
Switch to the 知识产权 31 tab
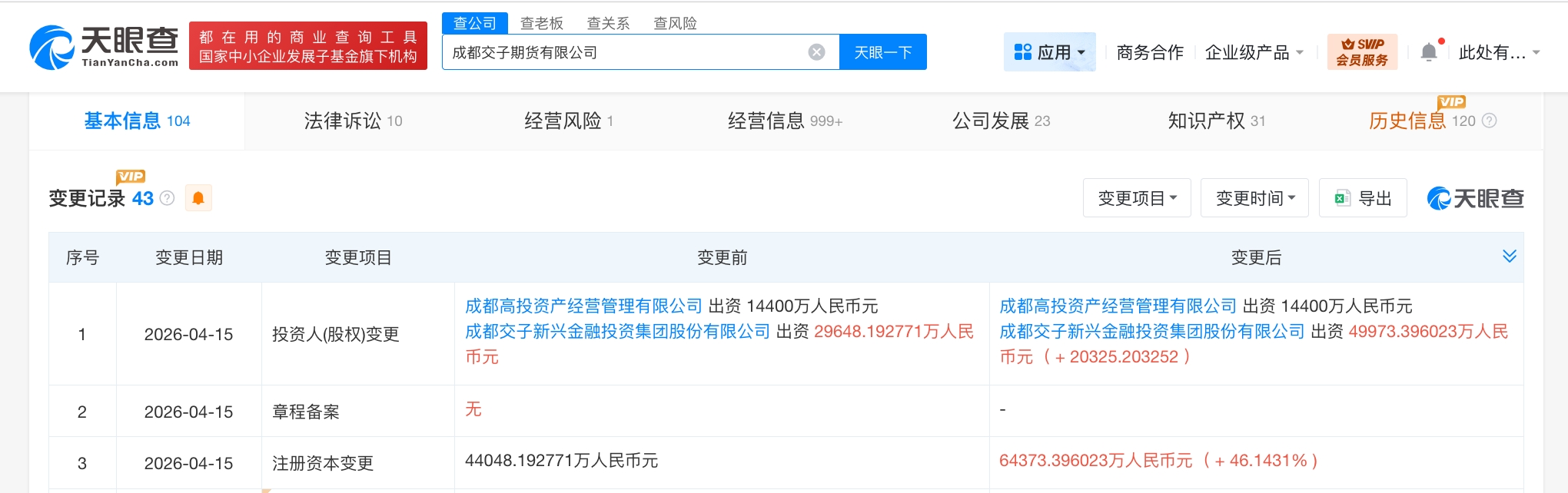1216,121
